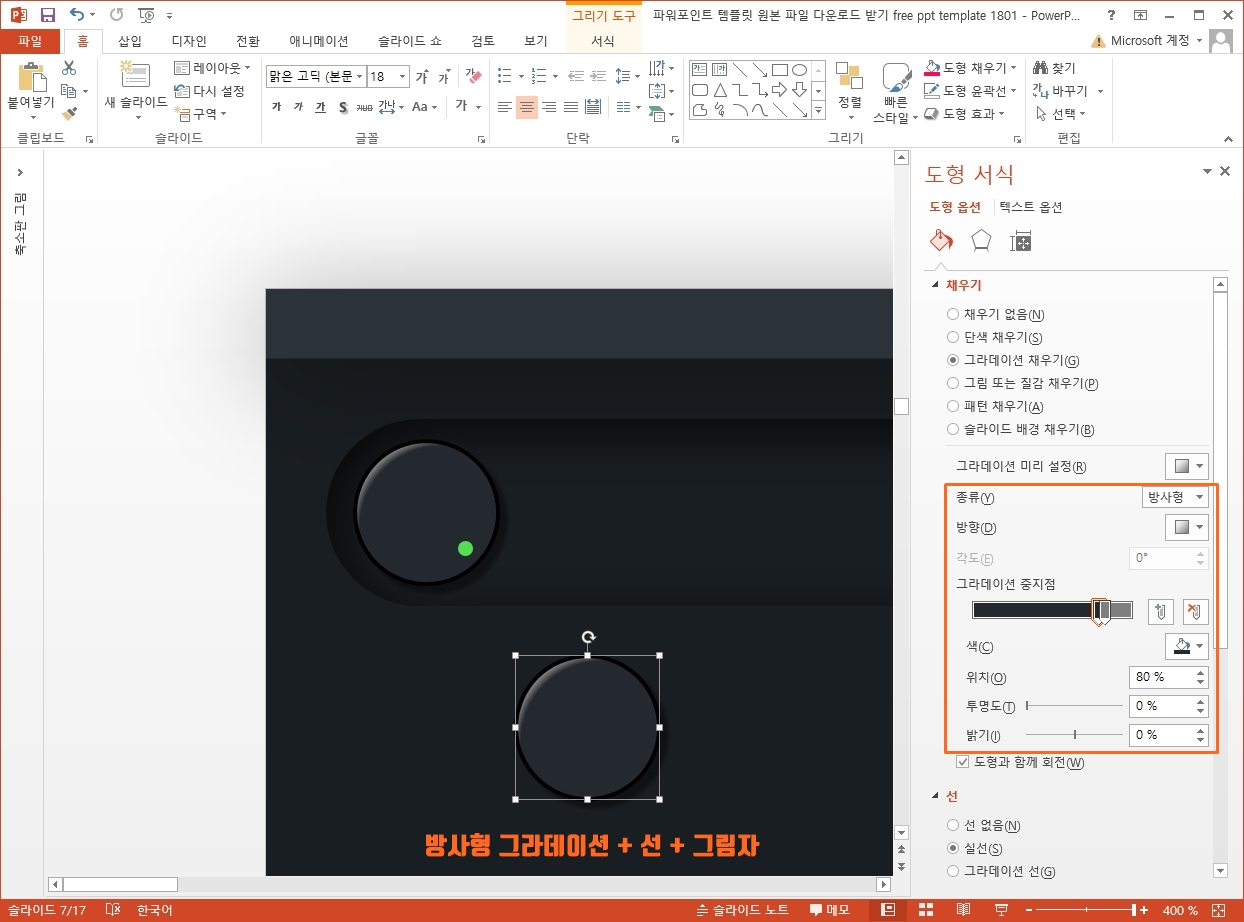Open the Fill & Line paint bucket tab icon

point(941,241)
